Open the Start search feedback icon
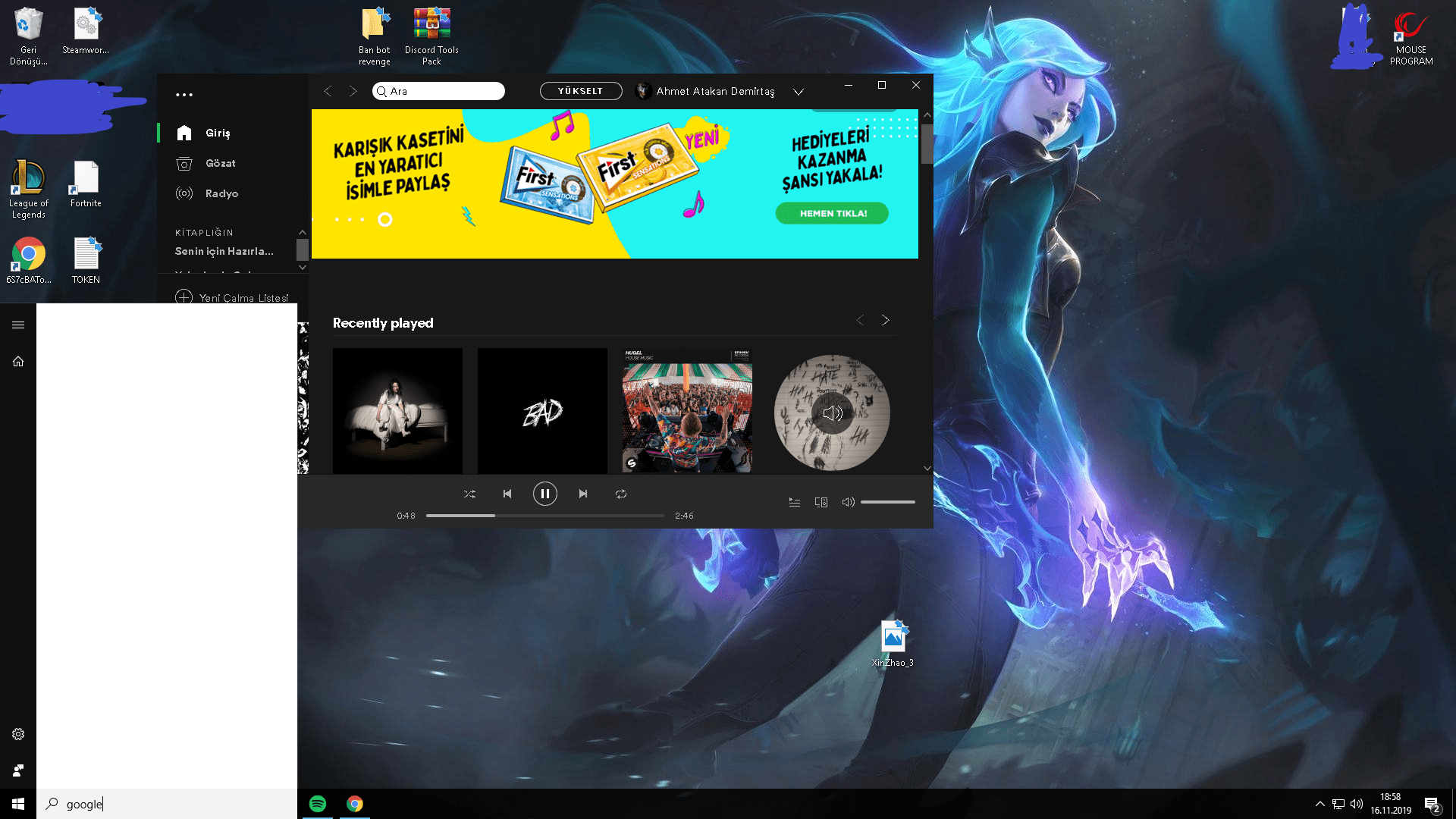1456x819 pixels. point(18,770)
